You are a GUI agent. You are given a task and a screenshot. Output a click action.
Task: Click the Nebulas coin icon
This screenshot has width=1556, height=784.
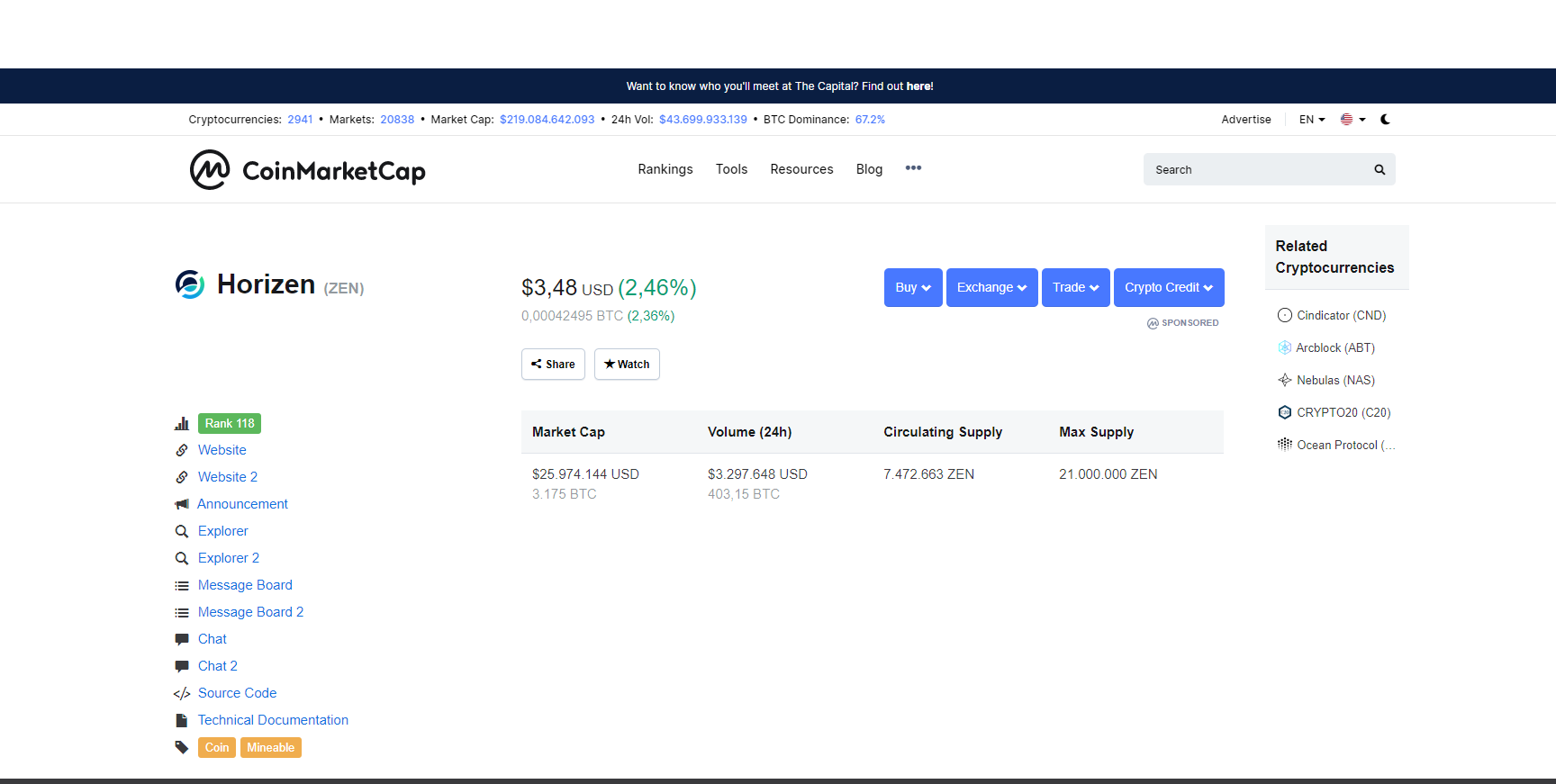point(1285,380)
